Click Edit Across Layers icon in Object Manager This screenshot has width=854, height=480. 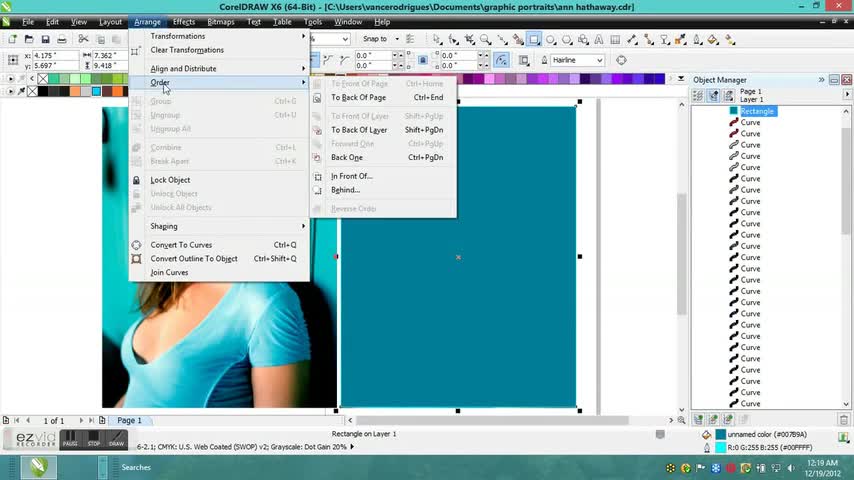click(714, 96)
